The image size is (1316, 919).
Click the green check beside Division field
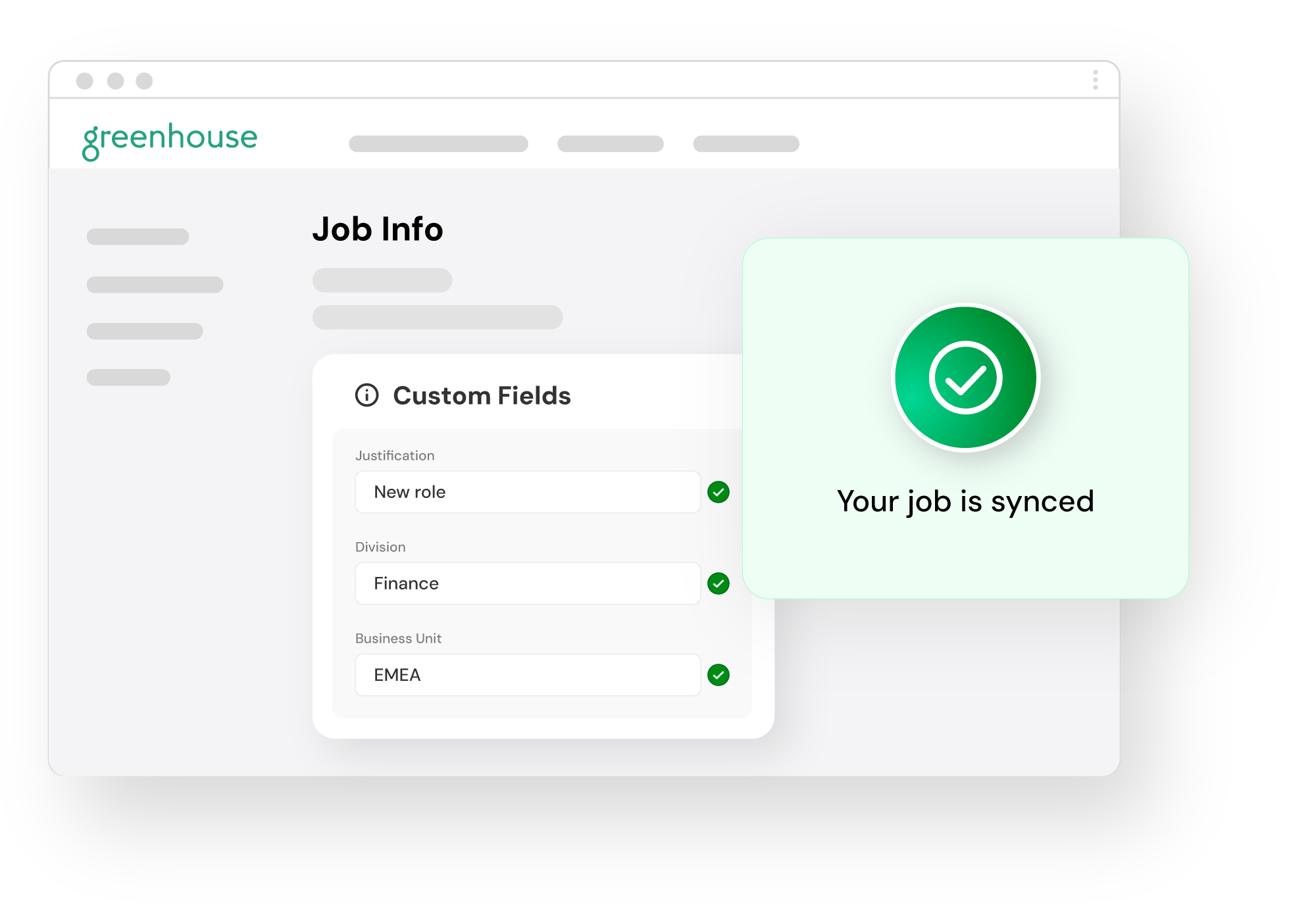click(719, 584)
